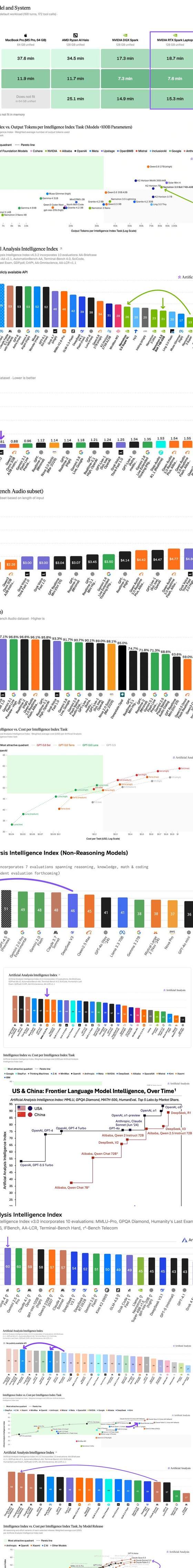Toggle the OpenBMB series in the scatter legend
This screenshot has width=193, height=1568.
[x=125, y=151]
